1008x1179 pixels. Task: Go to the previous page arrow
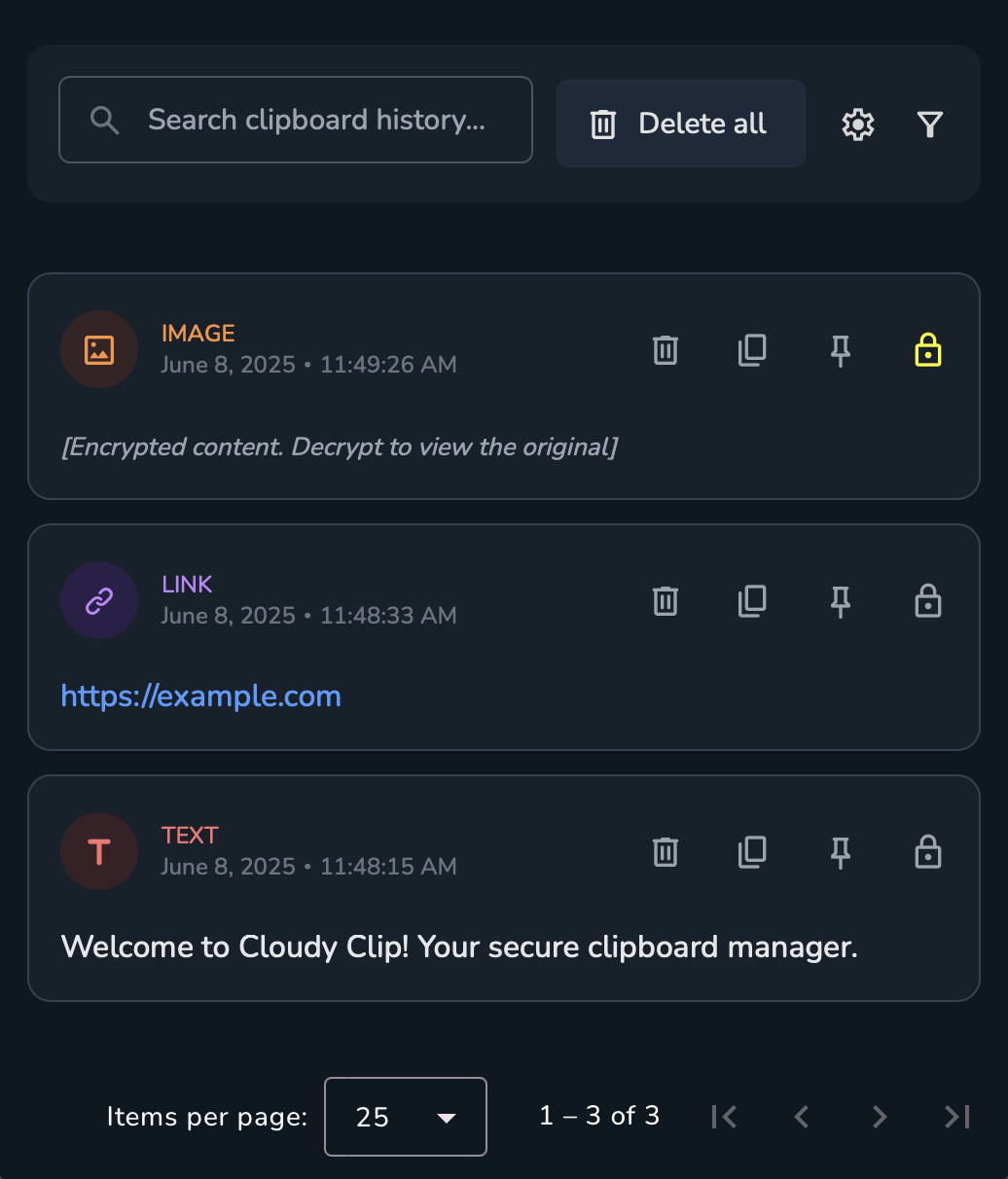tap(802, 1117)
